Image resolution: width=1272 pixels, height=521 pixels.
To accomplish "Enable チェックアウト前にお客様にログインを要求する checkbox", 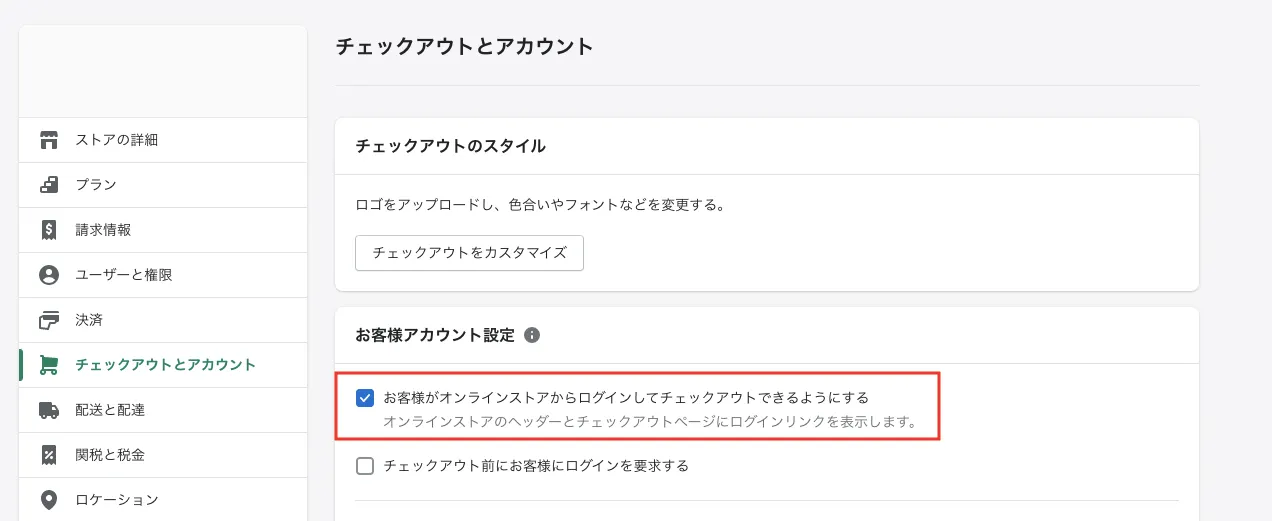I will click(365, 466).
